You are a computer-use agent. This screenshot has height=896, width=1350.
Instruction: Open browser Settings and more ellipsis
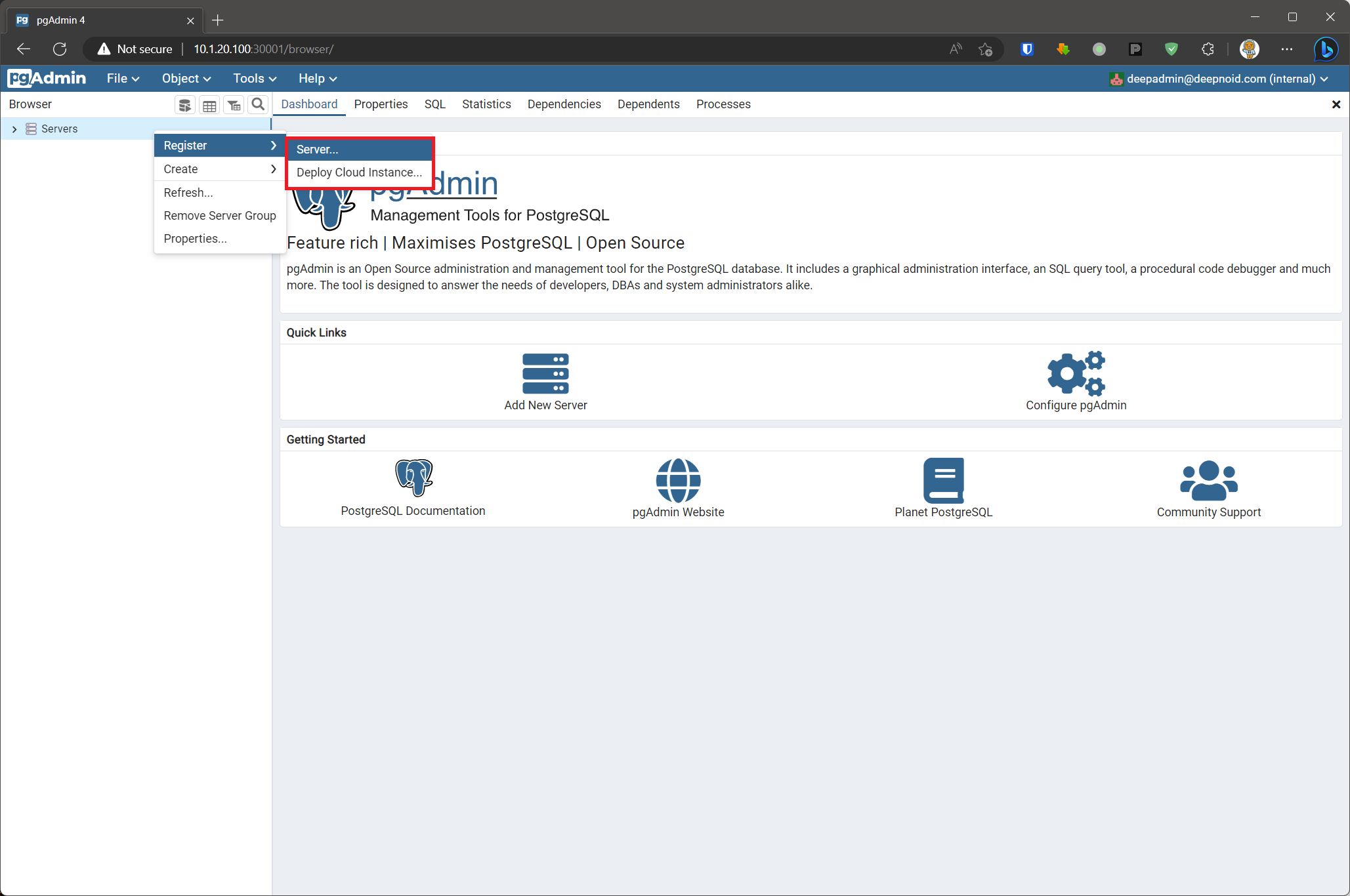(1286, 49)
